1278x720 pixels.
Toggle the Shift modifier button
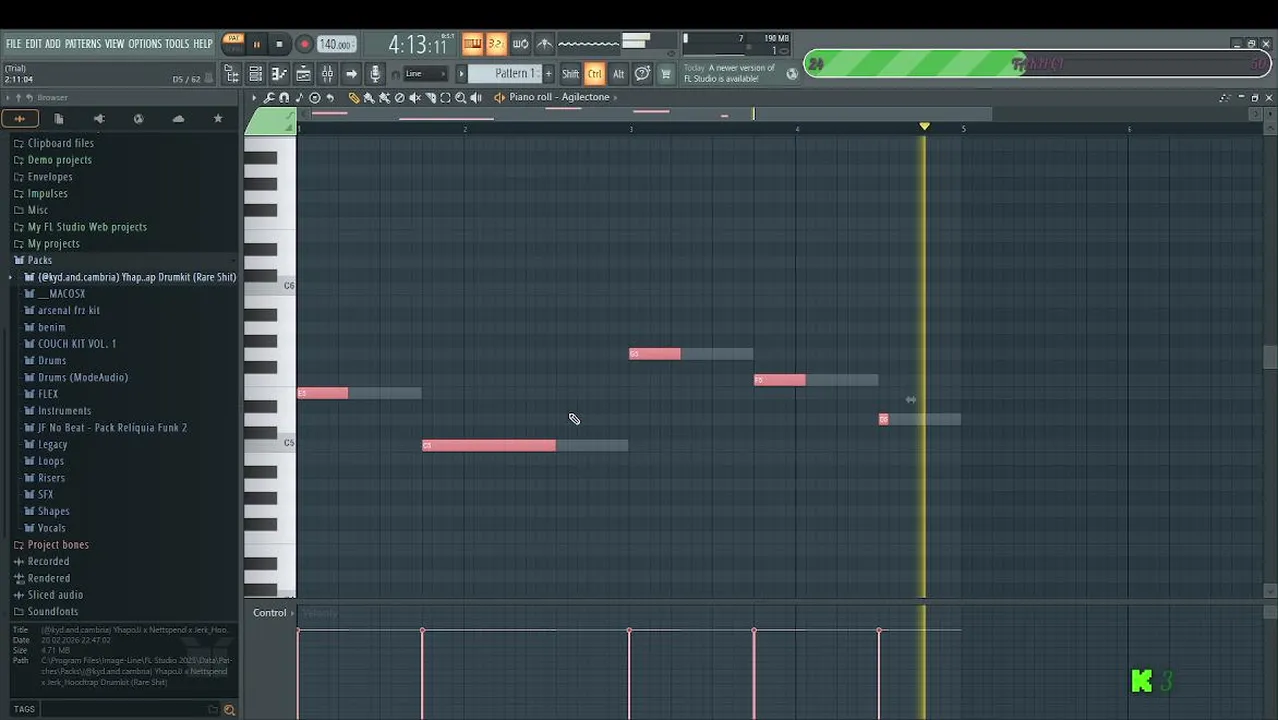(570, 74)
